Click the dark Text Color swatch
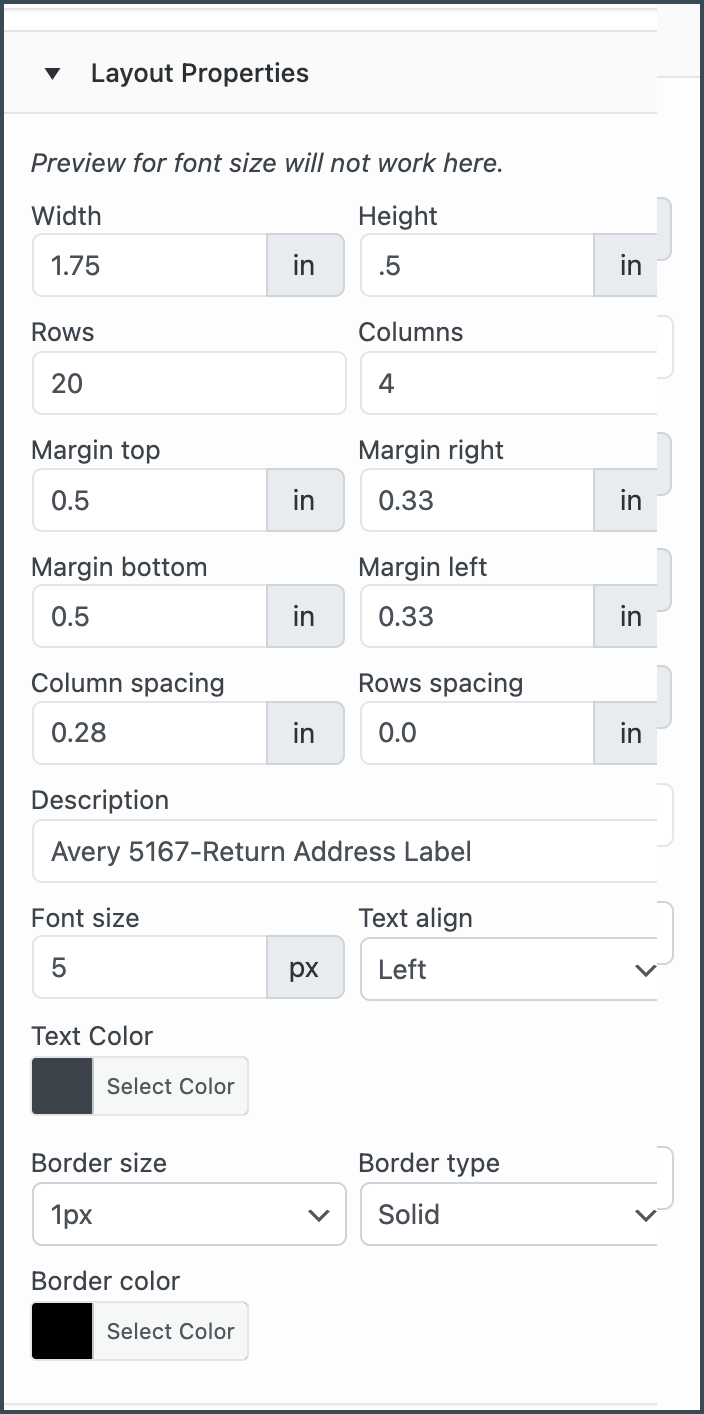 point(62,1086)
